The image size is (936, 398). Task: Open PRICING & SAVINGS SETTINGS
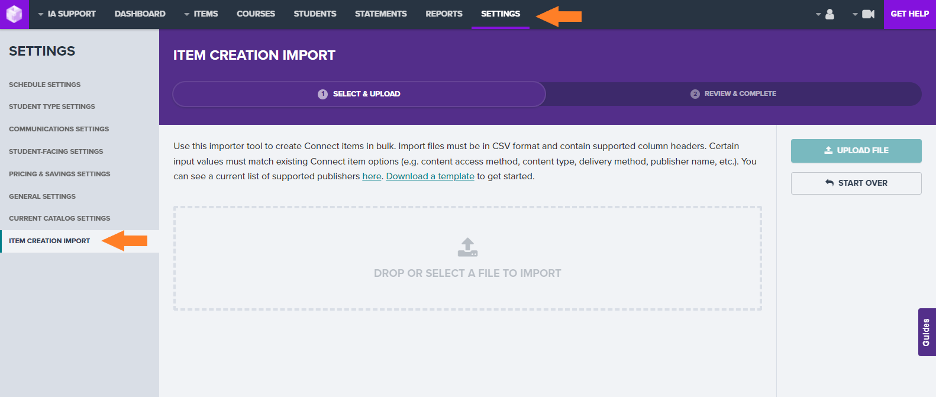[x=60, y=174]
